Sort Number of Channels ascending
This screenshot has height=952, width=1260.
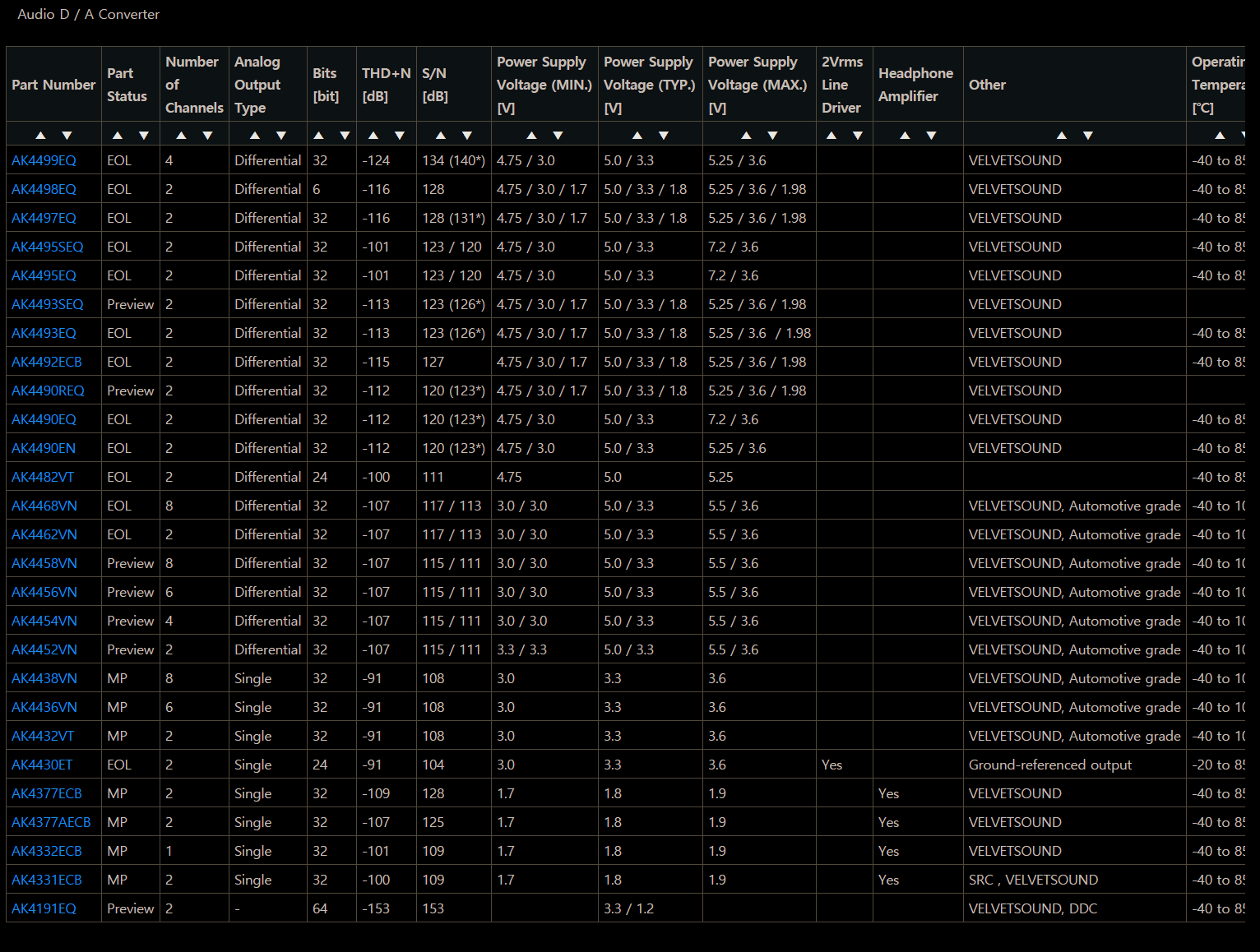pyautogui.click(x=181, y=136)
